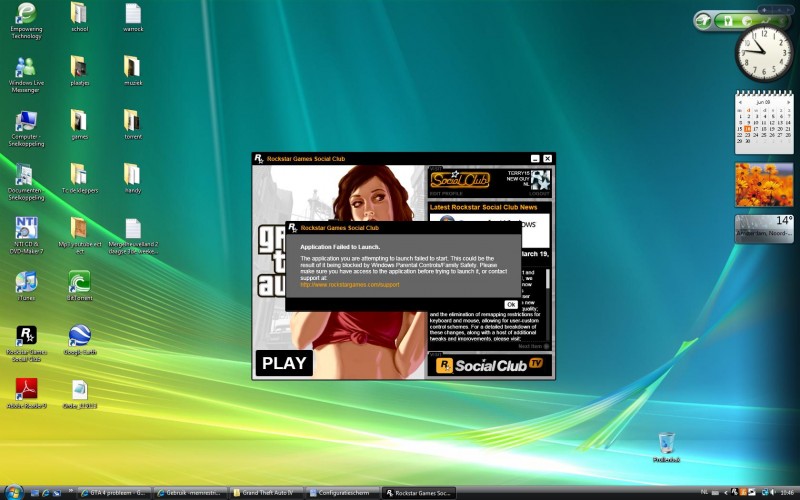
Task: Open the 'Tc de kleppers' folder
Action: [79, 179]
